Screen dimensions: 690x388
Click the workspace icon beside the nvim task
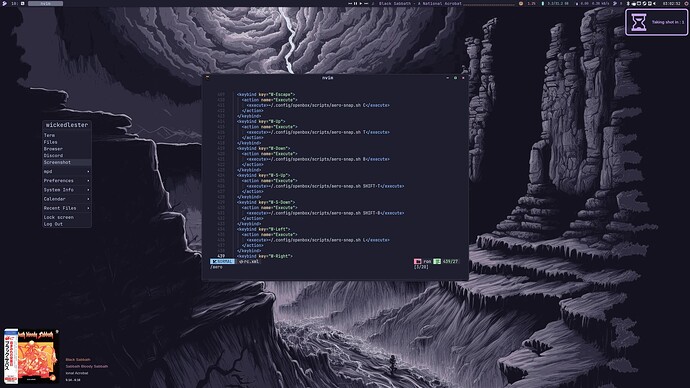[22, 4]
